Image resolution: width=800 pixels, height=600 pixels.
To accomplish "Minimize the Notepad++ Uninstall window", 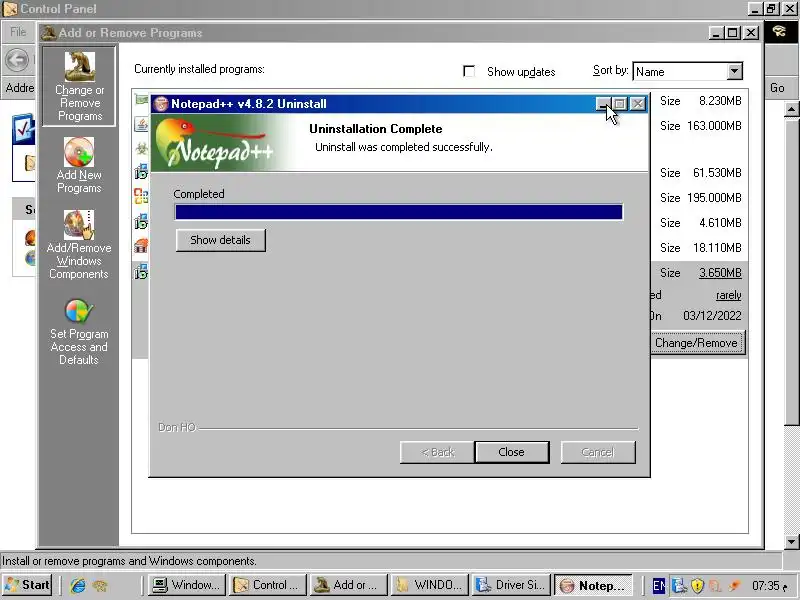I will (603, 104).
